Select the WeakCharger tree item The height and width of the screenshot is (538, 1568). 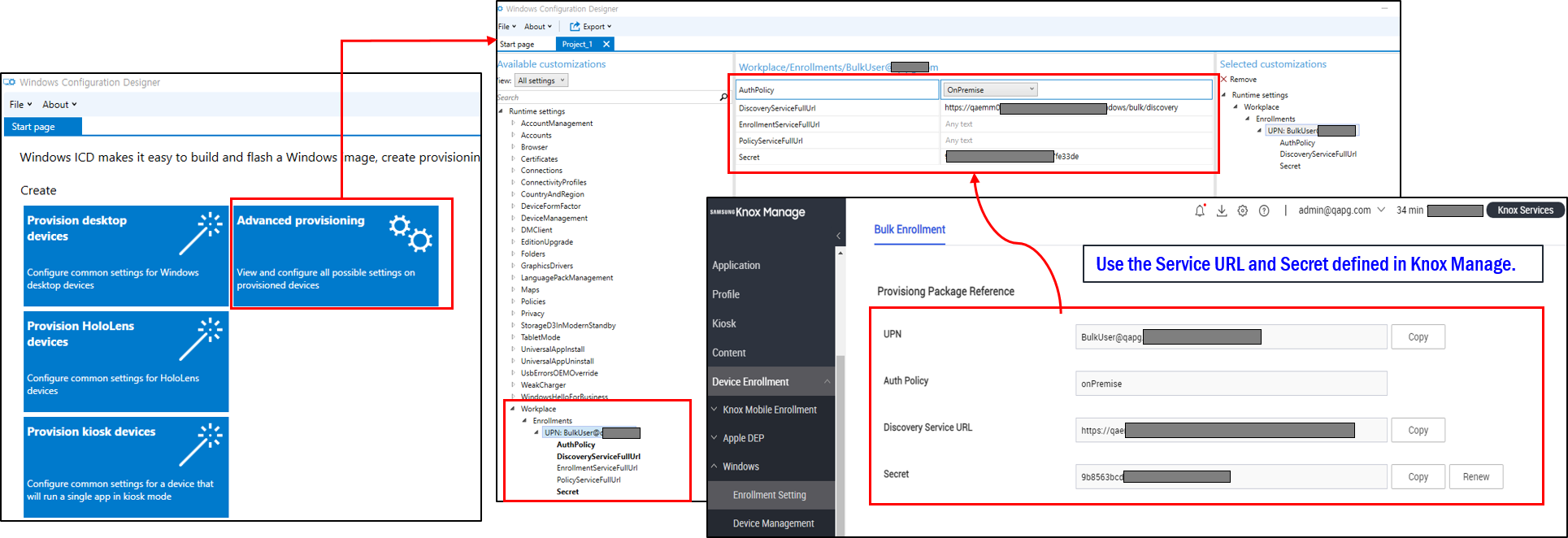coord(543,385)
